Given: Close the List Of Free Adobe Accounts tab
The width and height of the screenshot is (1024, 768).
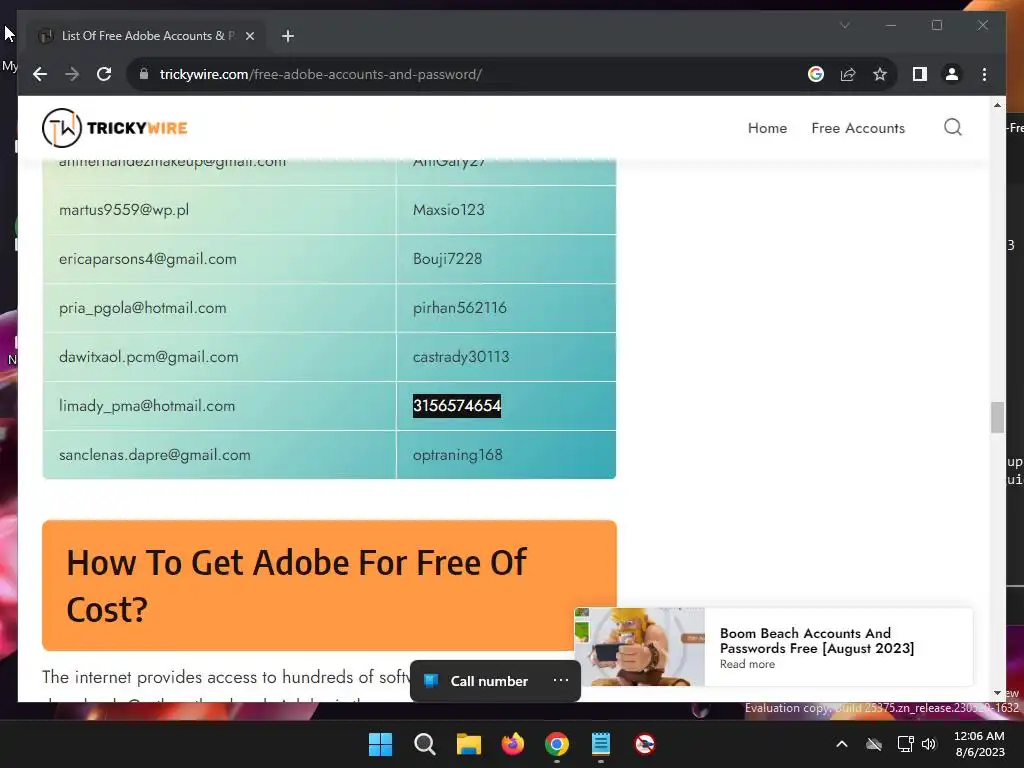Looking at the screenshot, I should point(249,36).
